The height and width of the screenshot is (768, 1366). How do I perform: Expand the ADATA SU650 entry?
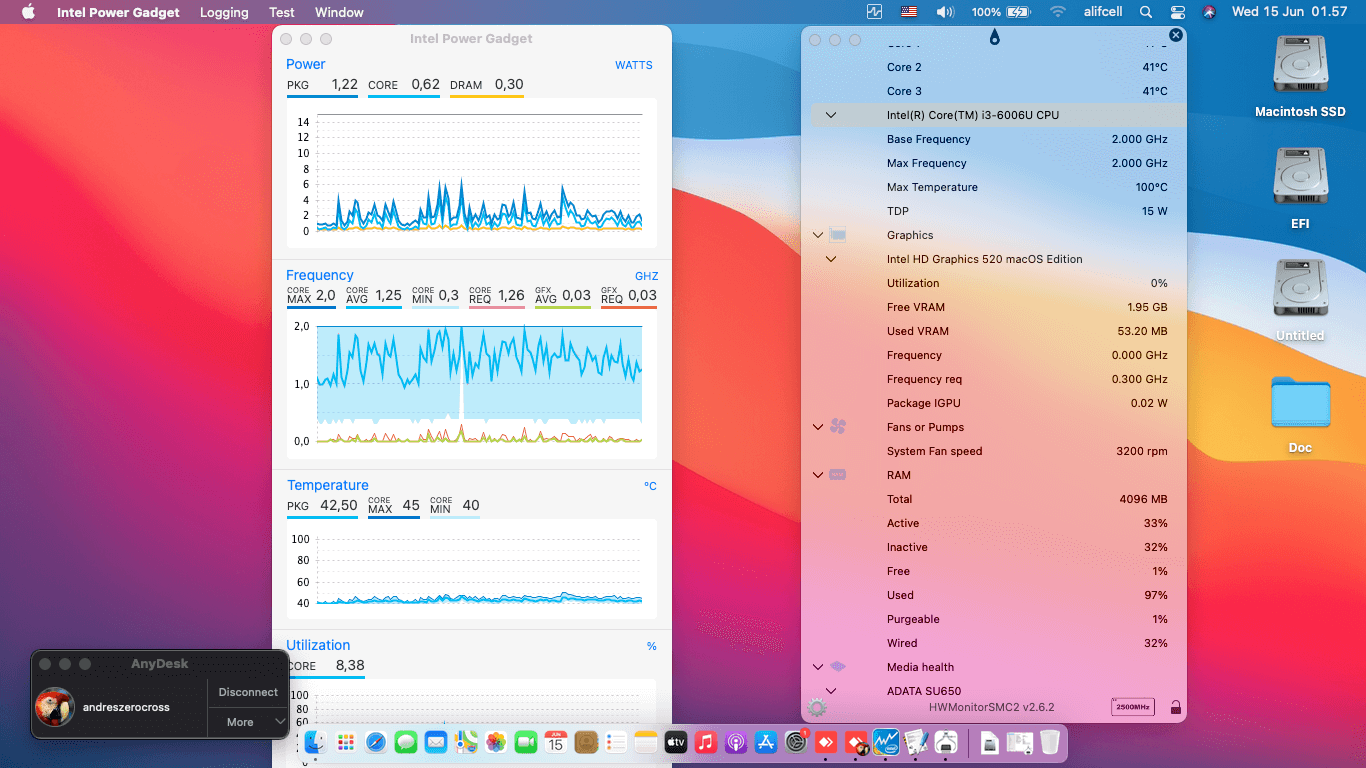[830, 690]
